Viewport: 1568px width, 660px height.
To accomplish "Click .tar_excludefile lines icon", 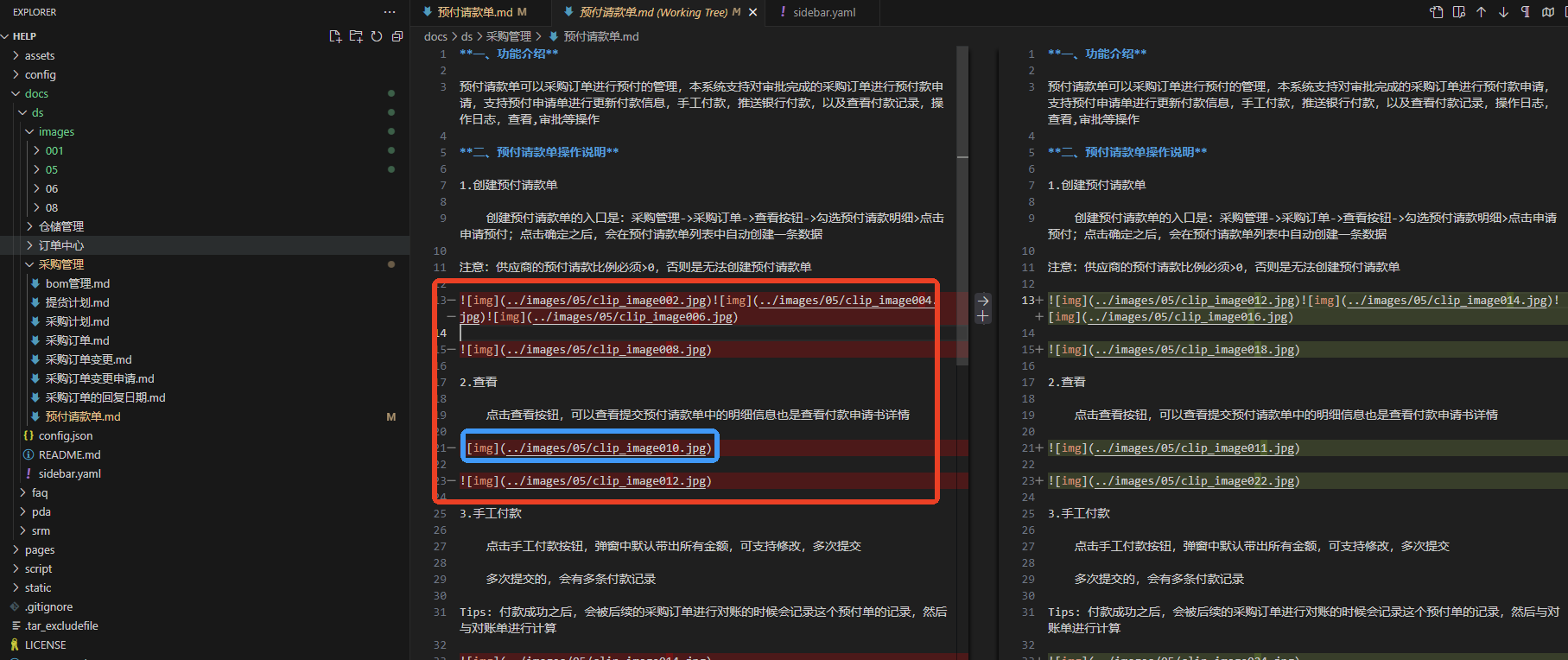I will pyautogui.click(x=15, y=625).
